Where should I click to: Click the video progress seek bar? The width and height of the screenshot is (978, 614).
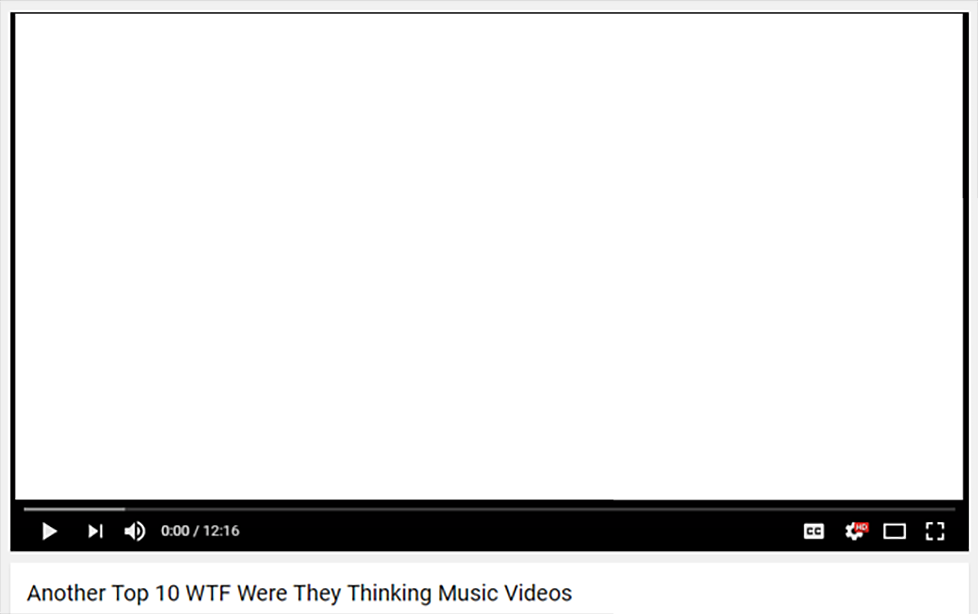tap(490, 509)
